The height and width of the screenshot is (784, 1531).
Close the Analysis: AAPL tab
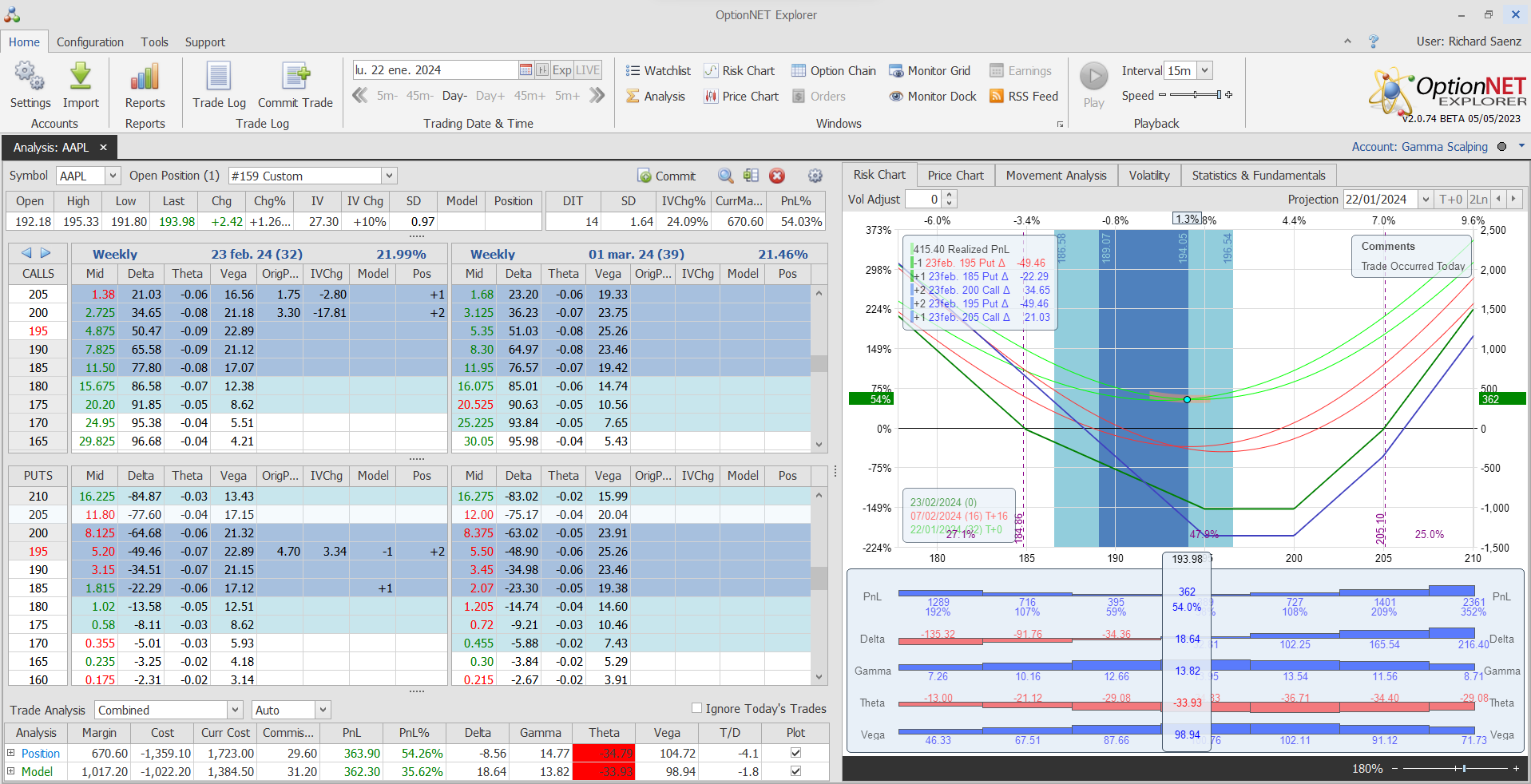click(103, 148)
